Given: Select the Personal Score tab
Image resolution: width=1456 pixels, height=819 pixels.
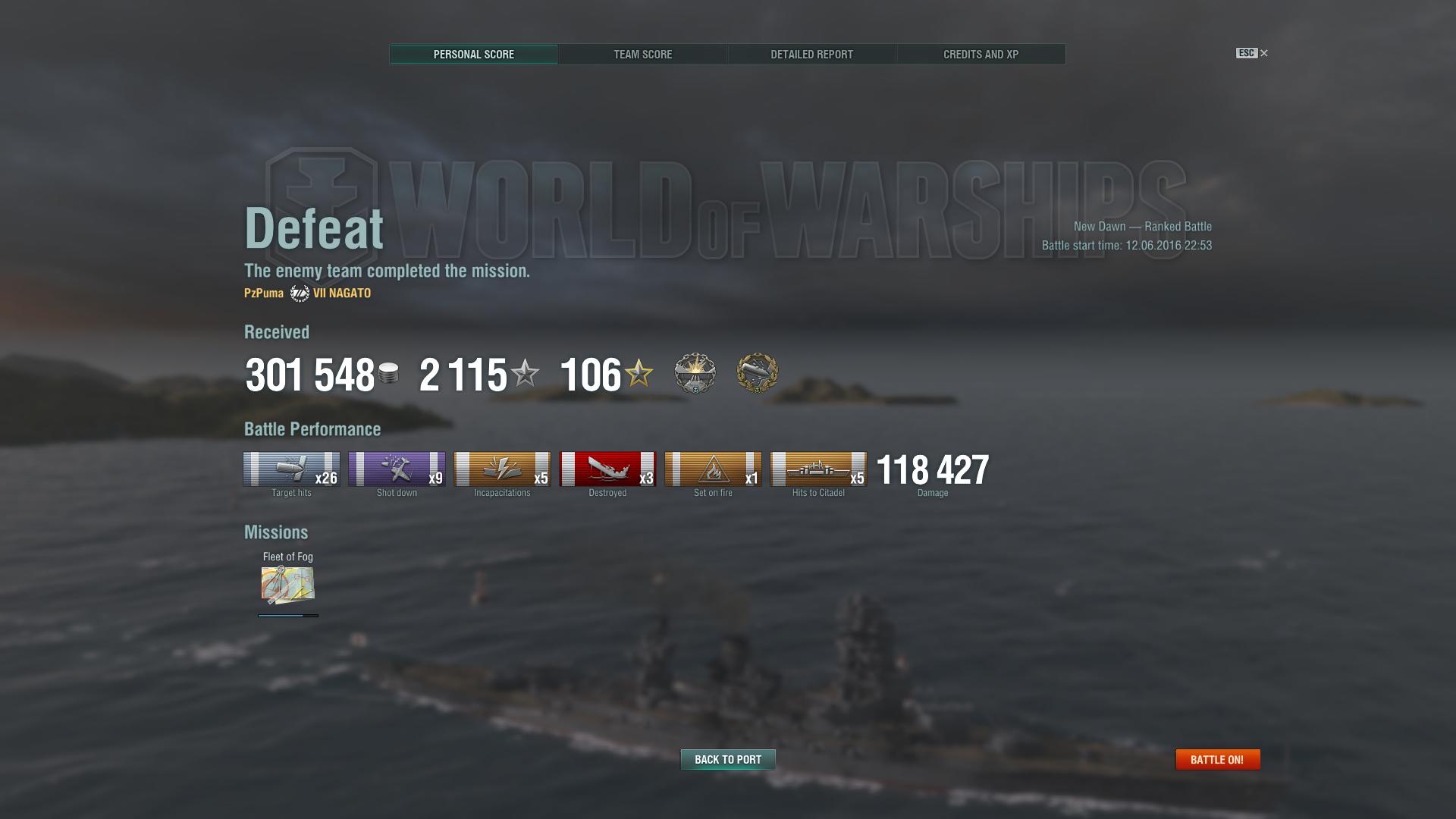Looking at the screenshot, I should point(474,55).
